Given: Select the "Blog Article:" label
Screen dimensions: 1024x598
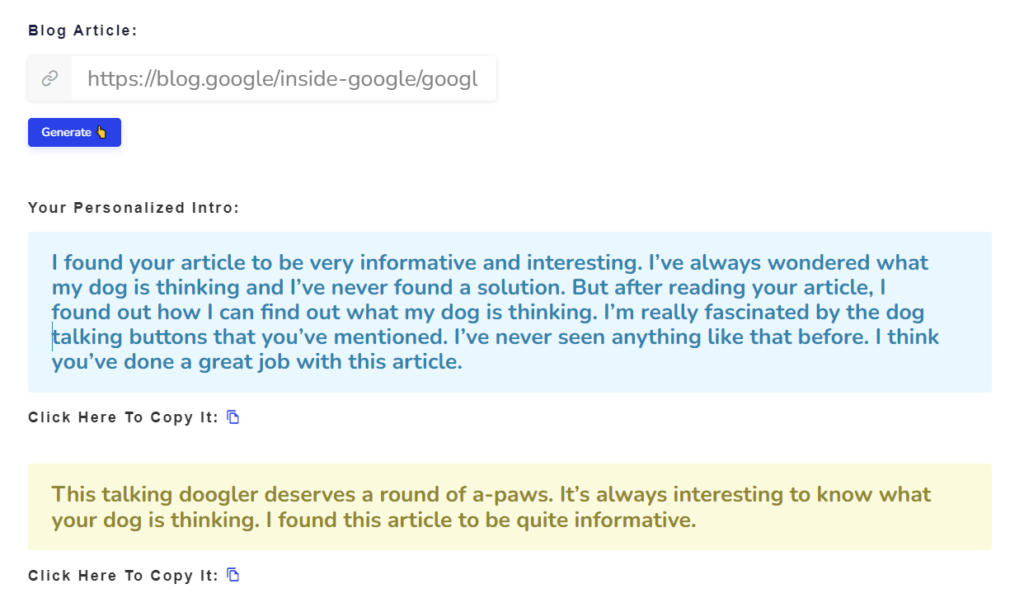Looking at the screenshot, I should point(83,31).
